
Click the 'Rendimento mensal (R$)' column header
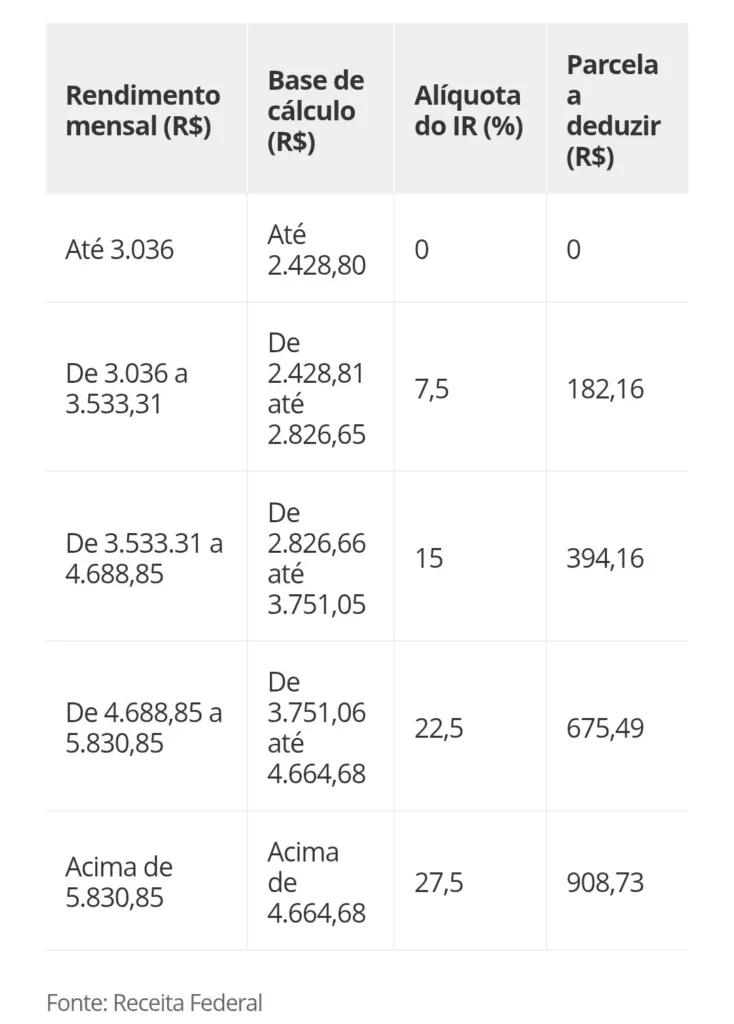coord(143,110)
